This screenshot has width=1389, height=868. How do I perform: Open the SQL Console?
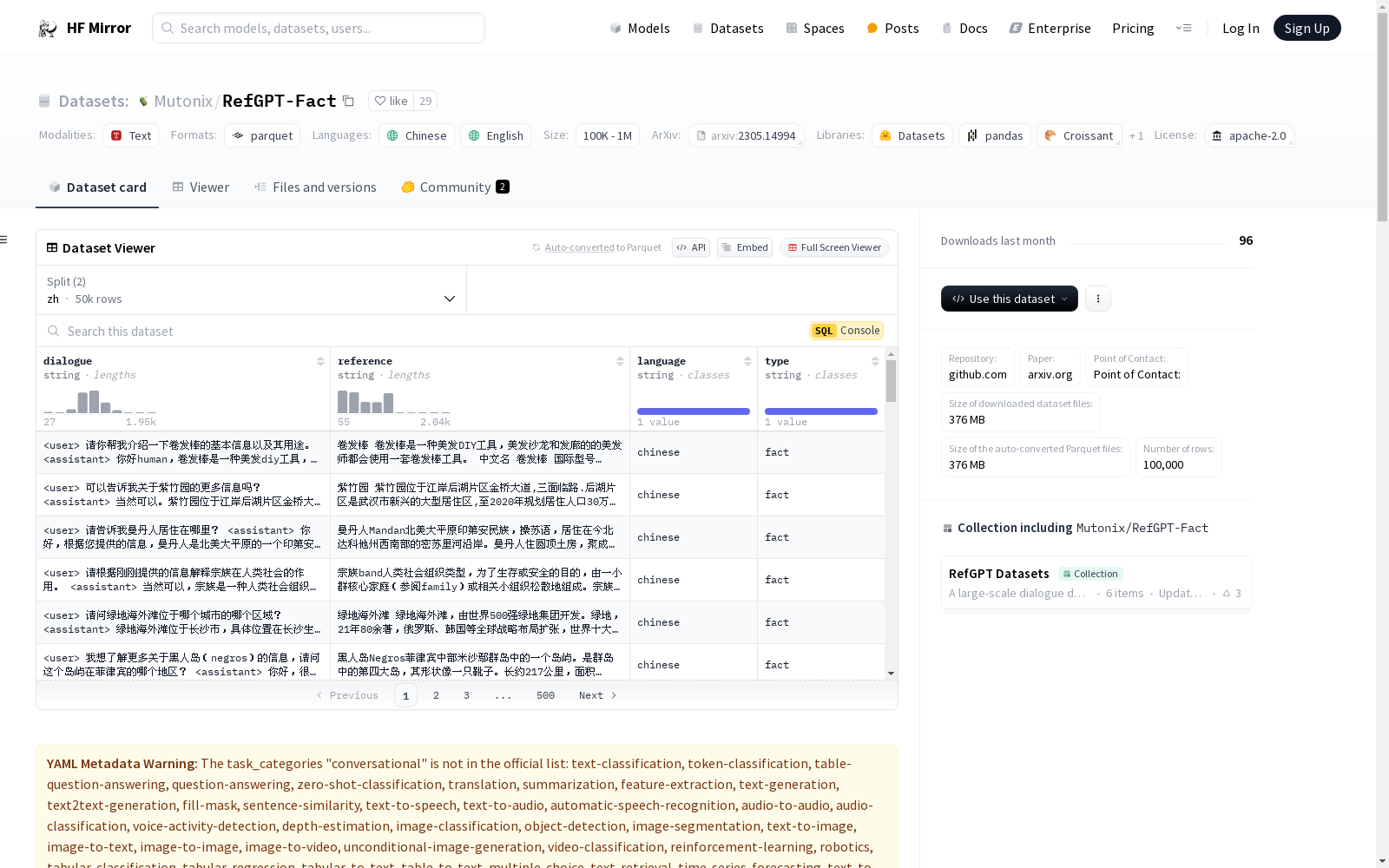pos(846,331)
